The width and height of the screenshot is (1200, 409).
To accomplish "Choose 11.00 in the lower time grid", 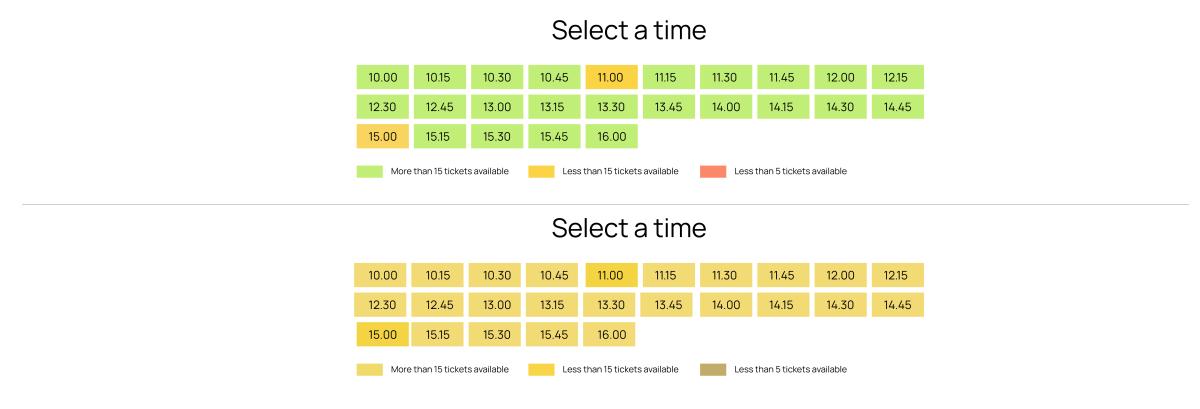I will coord(610,275).
